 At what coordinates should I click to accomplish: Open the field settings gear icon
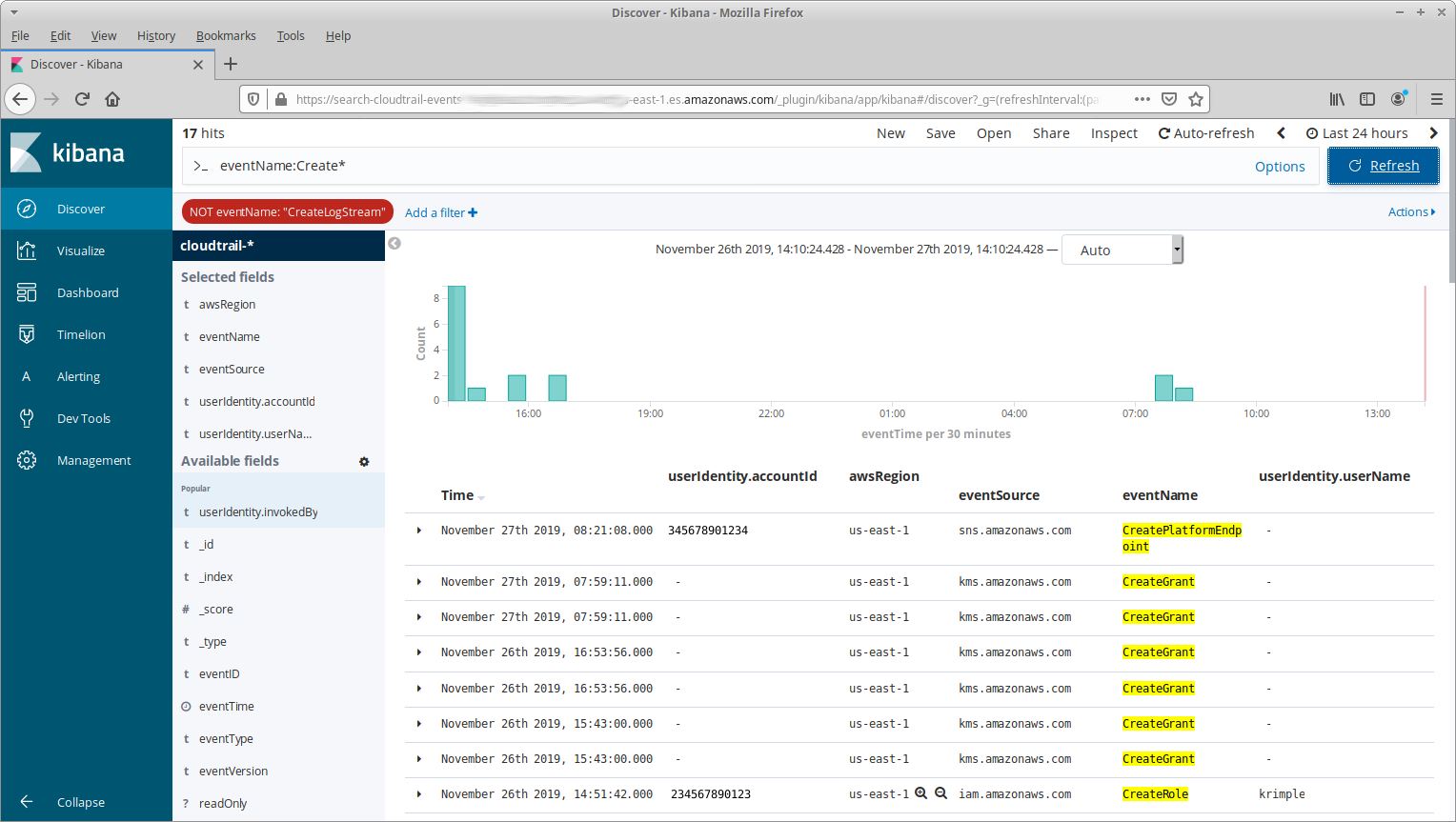pyautogui.click(x=364, y=461)
